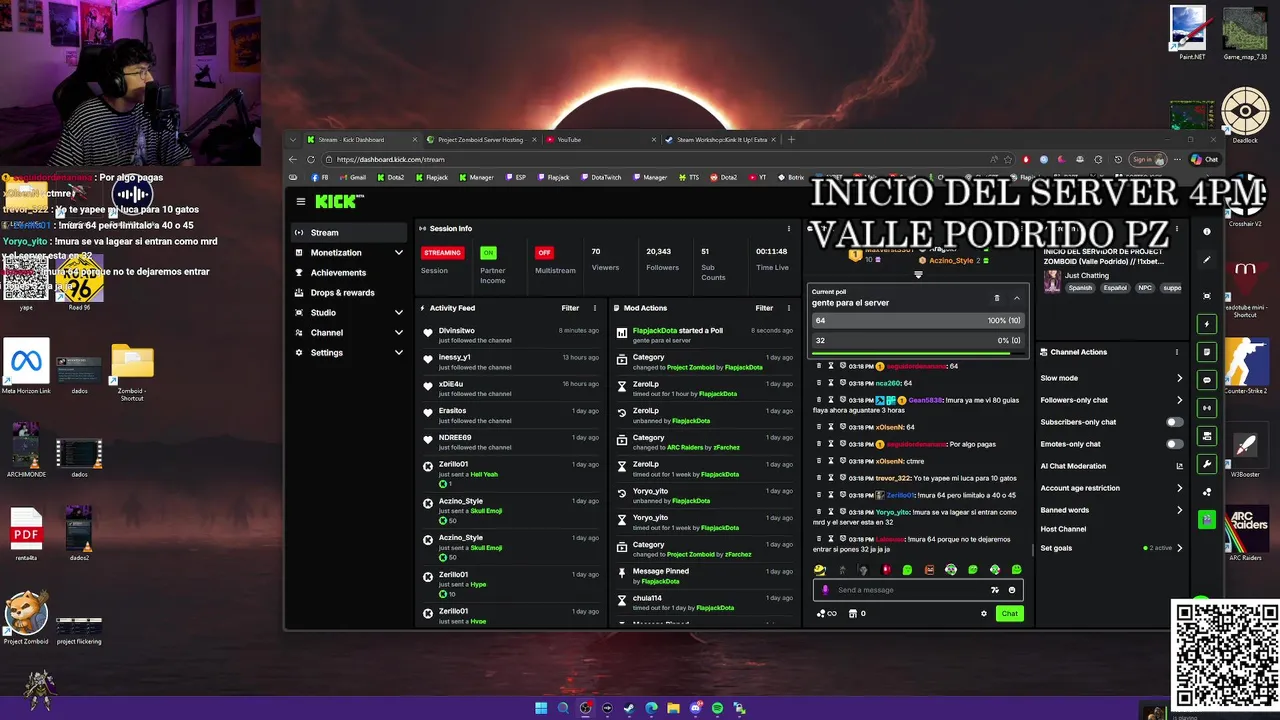The height and width of the screenshot is (720, 1280).
Task: Click FlapjackDota in the poll started entry
Action: [655, 331]
